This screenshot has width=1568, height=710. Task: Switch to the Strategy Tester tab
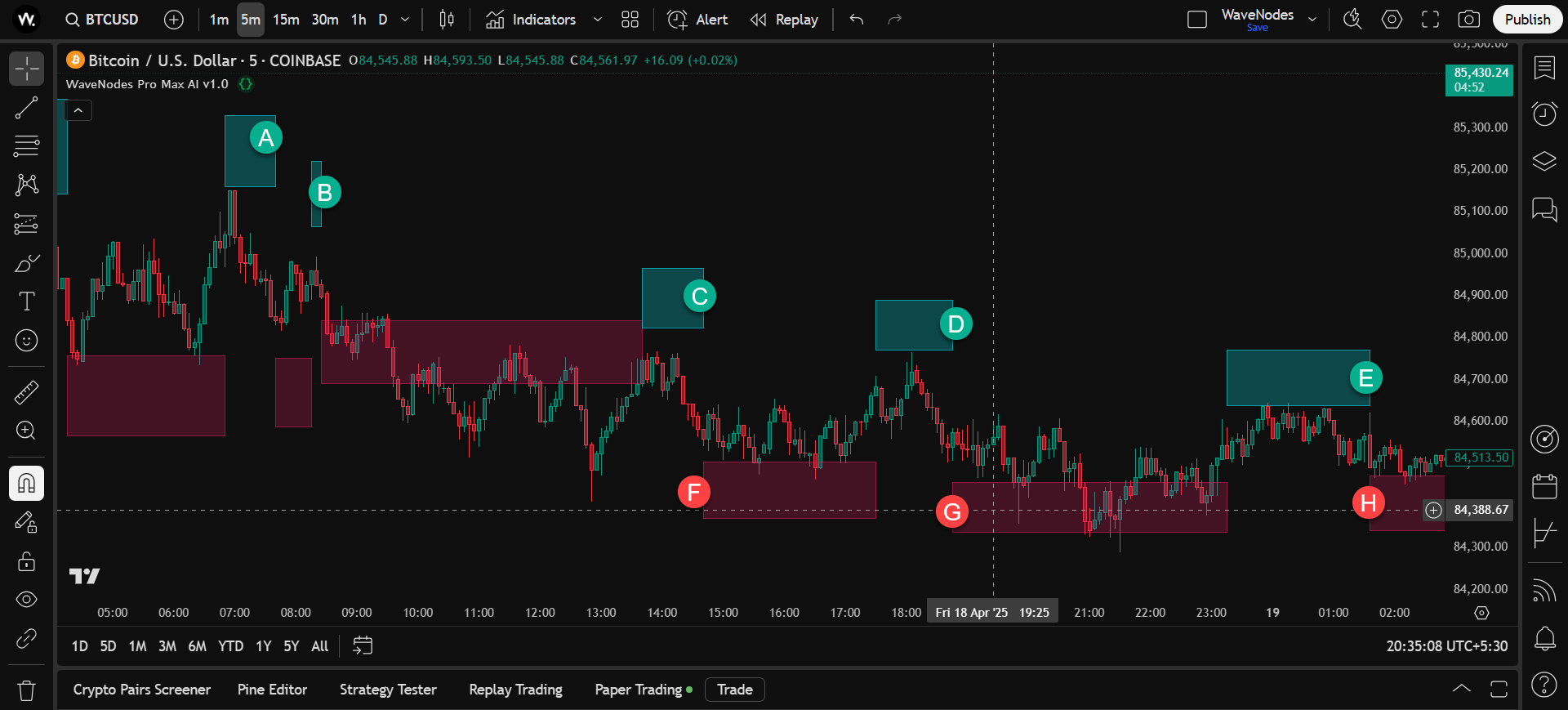coord(388,690)
